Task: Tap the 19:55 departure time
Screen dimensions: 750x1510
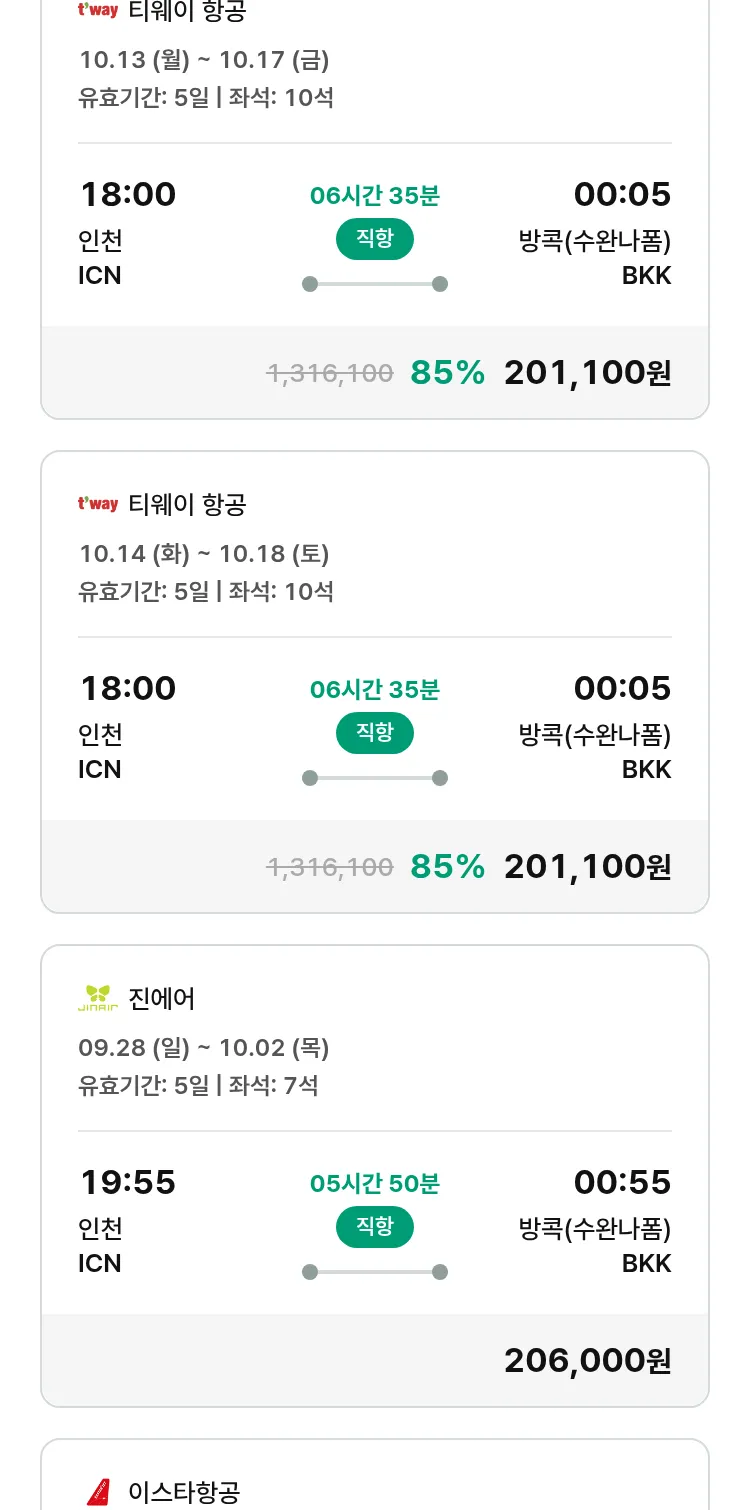Action: pos(128,1183)
